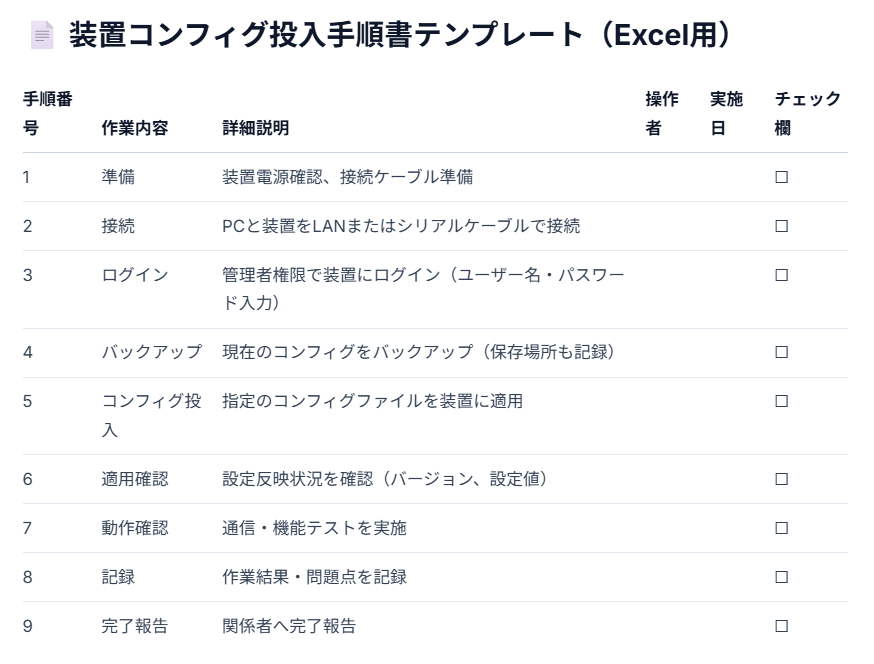Click the 操作者 column header
The width and height of the screenshot is (874, 664).
(x=662, y=114)
